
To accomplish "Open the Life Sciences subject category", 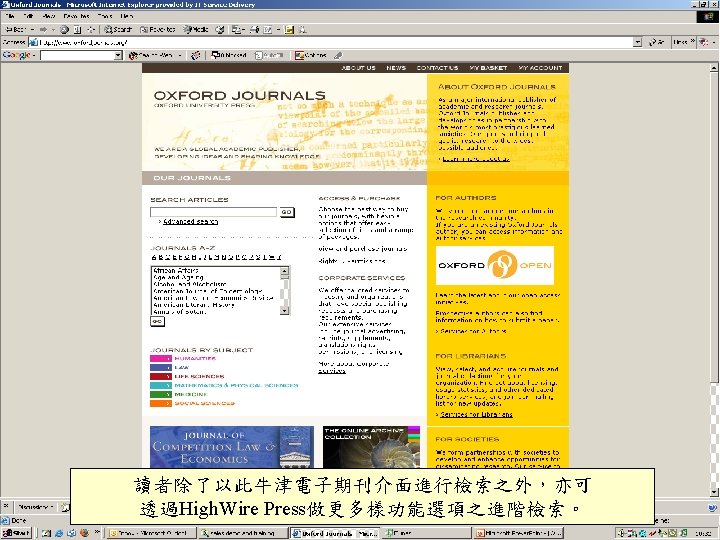I will (187, 377).
